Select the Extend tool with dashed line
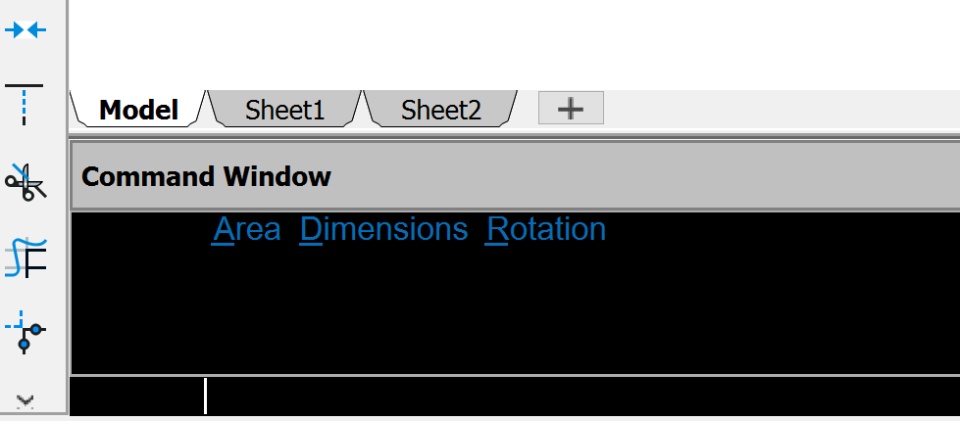The width and height of the screenshot is (960, 421). 25,103
